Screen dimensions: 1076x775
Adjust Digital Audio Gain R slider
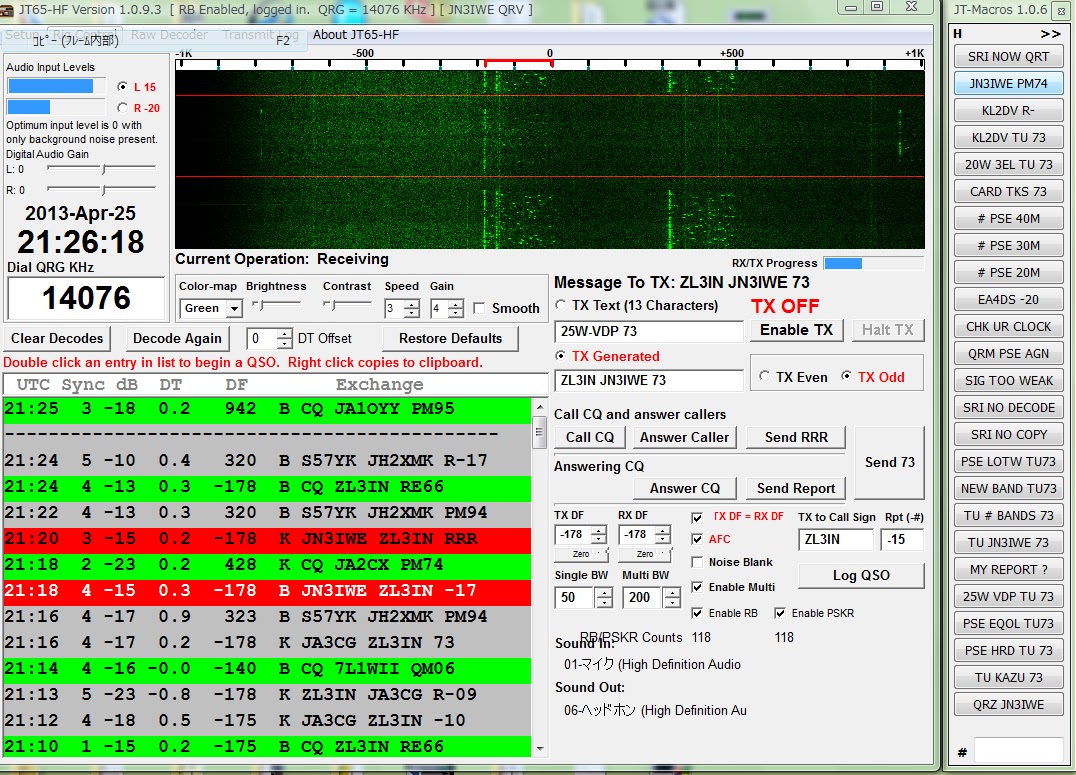point(102,189)
